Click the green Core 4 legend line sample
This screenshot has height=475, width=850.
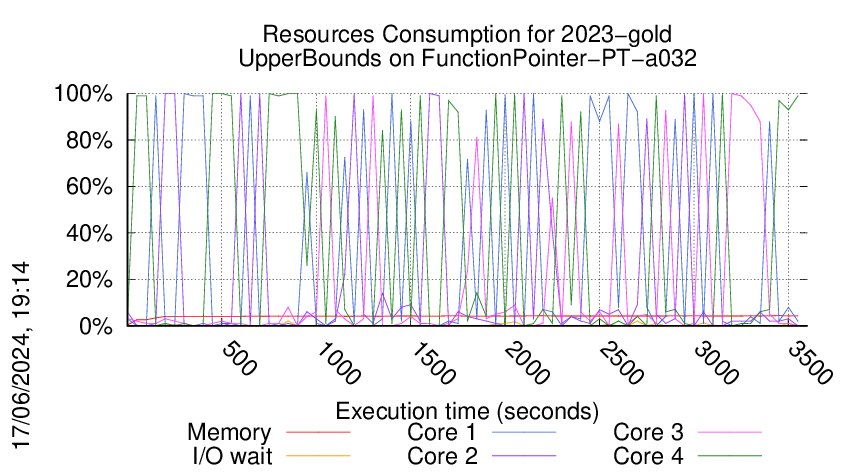(730, 455)
